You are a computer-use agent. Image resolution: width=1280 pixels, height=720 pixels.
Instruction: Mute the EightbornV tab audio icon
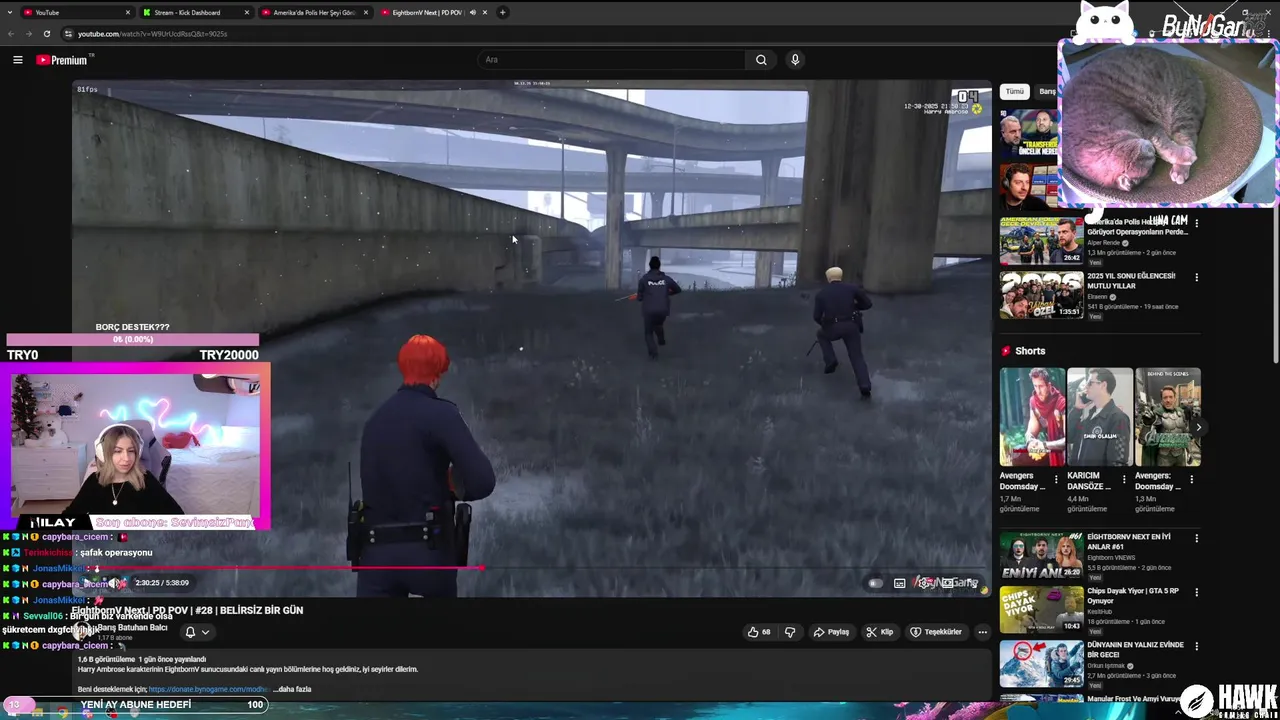tap(472, 12)
